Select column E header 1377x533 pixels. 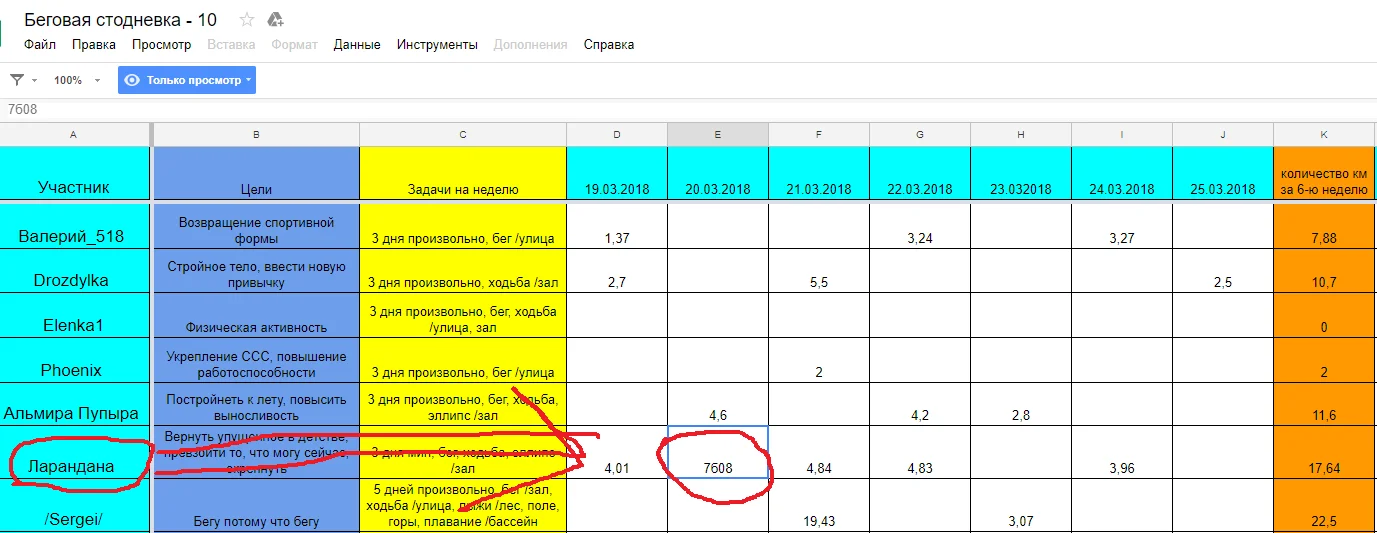(718, 134)
